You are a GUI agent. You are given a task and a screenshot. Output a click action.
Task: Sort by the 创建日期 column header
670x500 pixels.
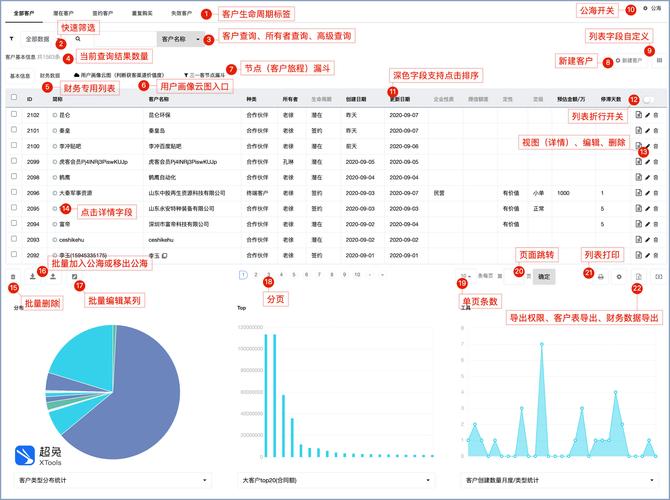356,99
